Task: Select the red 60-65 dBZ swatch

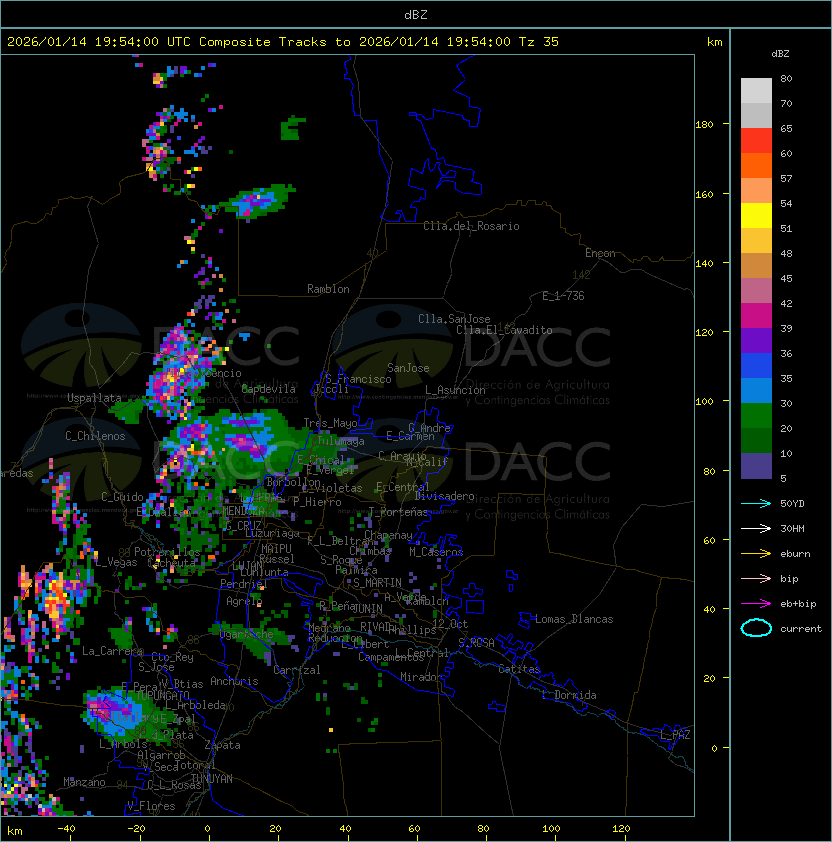Action: pos(756,141)
